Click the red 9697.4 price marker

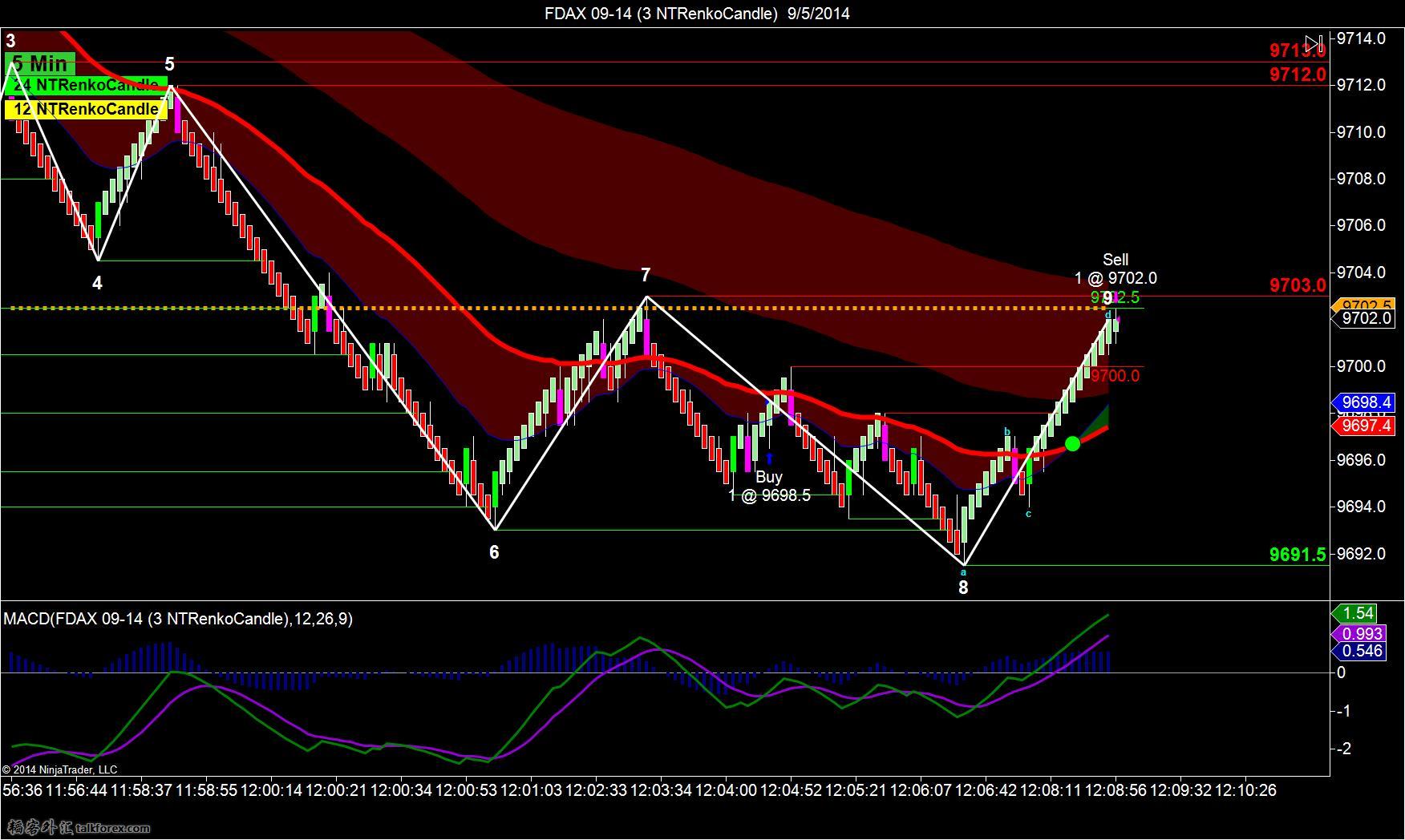point(1363,426)
